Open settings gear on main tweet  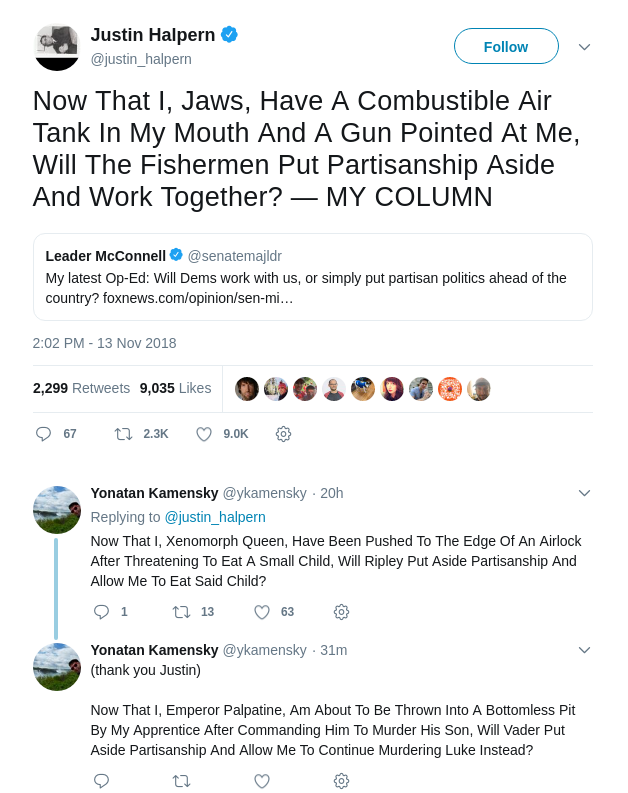point(283,434)
